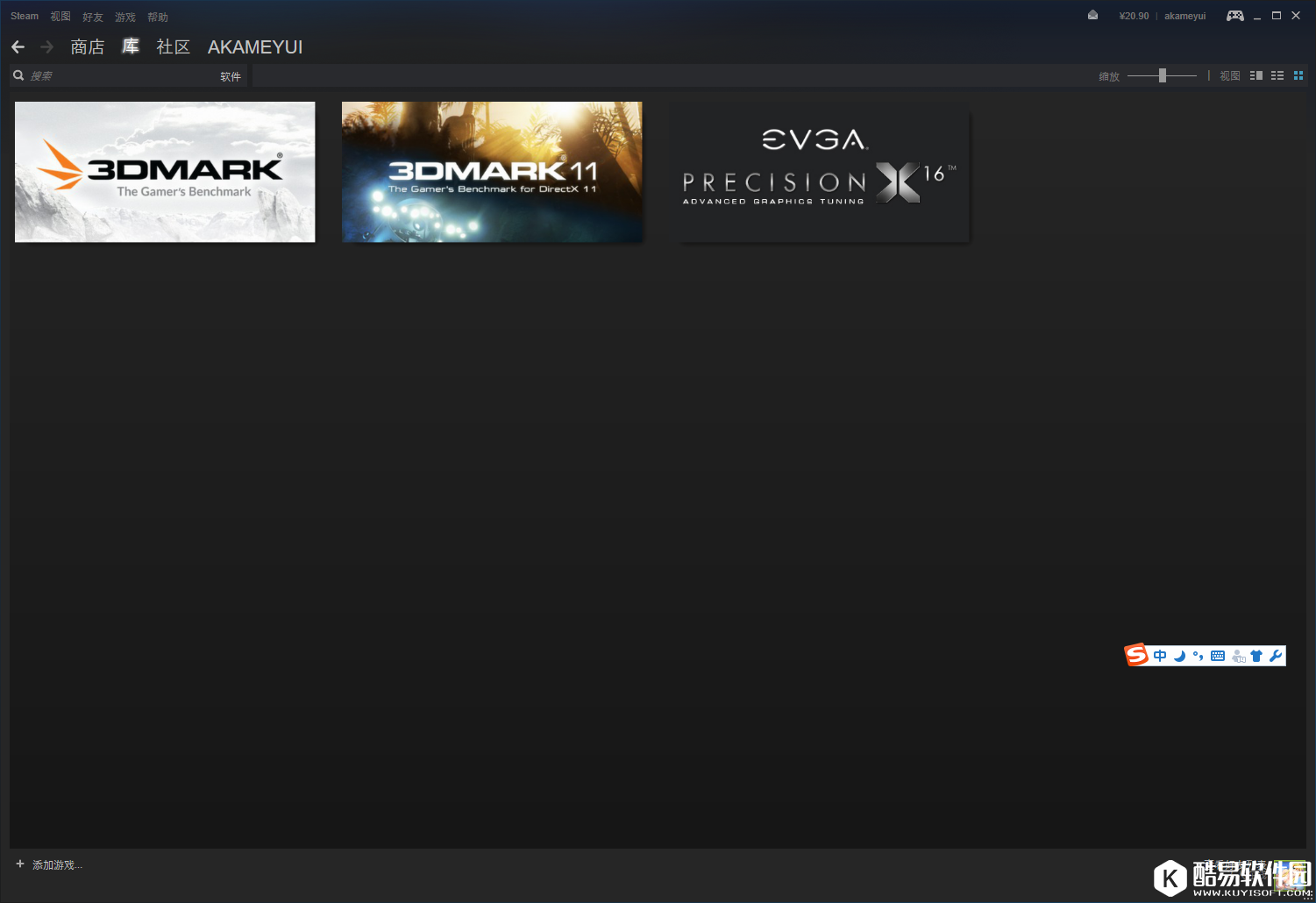Open Big Picture mode with gamepad icon
1316x903 pixels.
pos(1235,15)
